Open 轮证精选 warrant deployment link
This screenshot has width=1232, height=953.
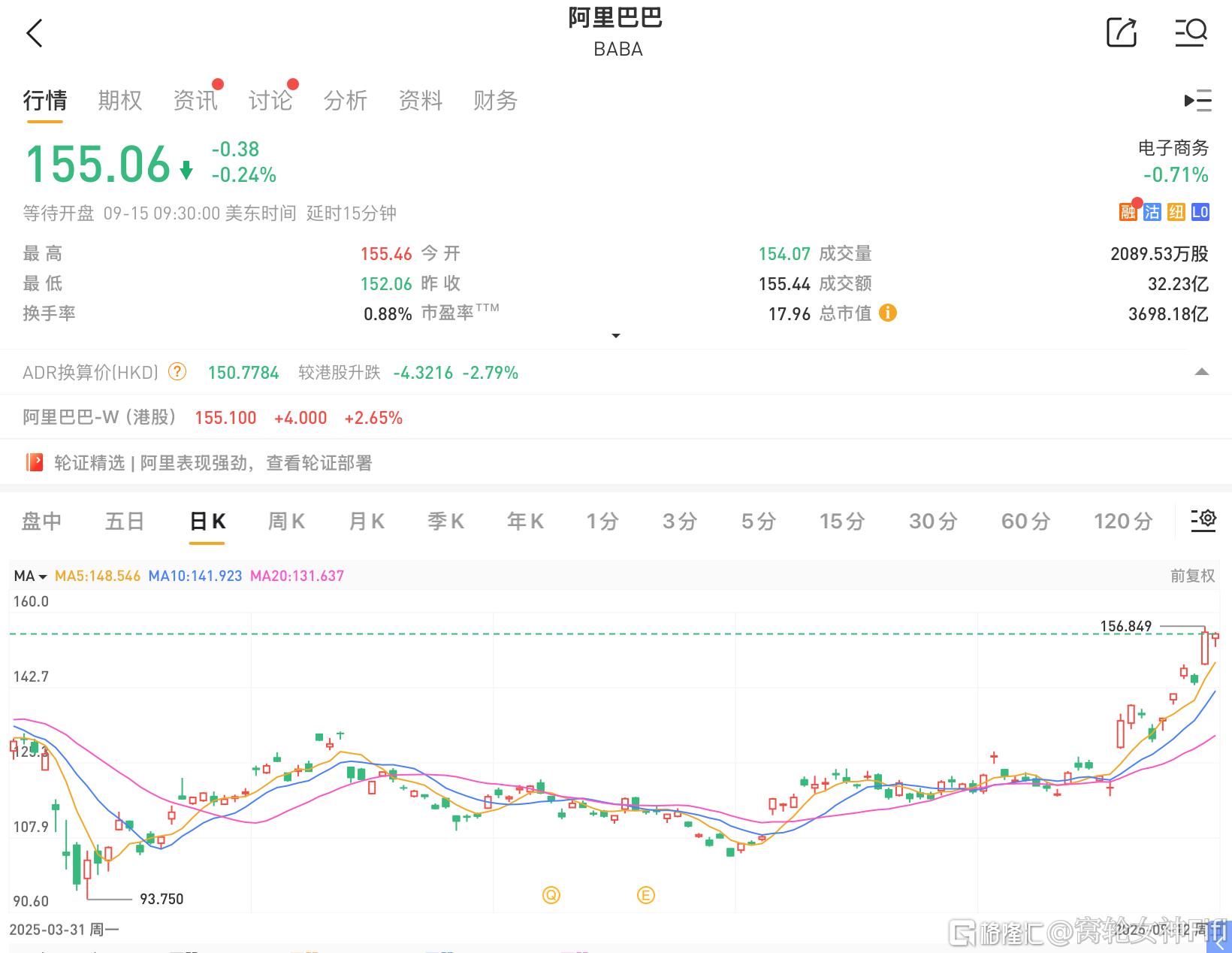click(213, 463)
